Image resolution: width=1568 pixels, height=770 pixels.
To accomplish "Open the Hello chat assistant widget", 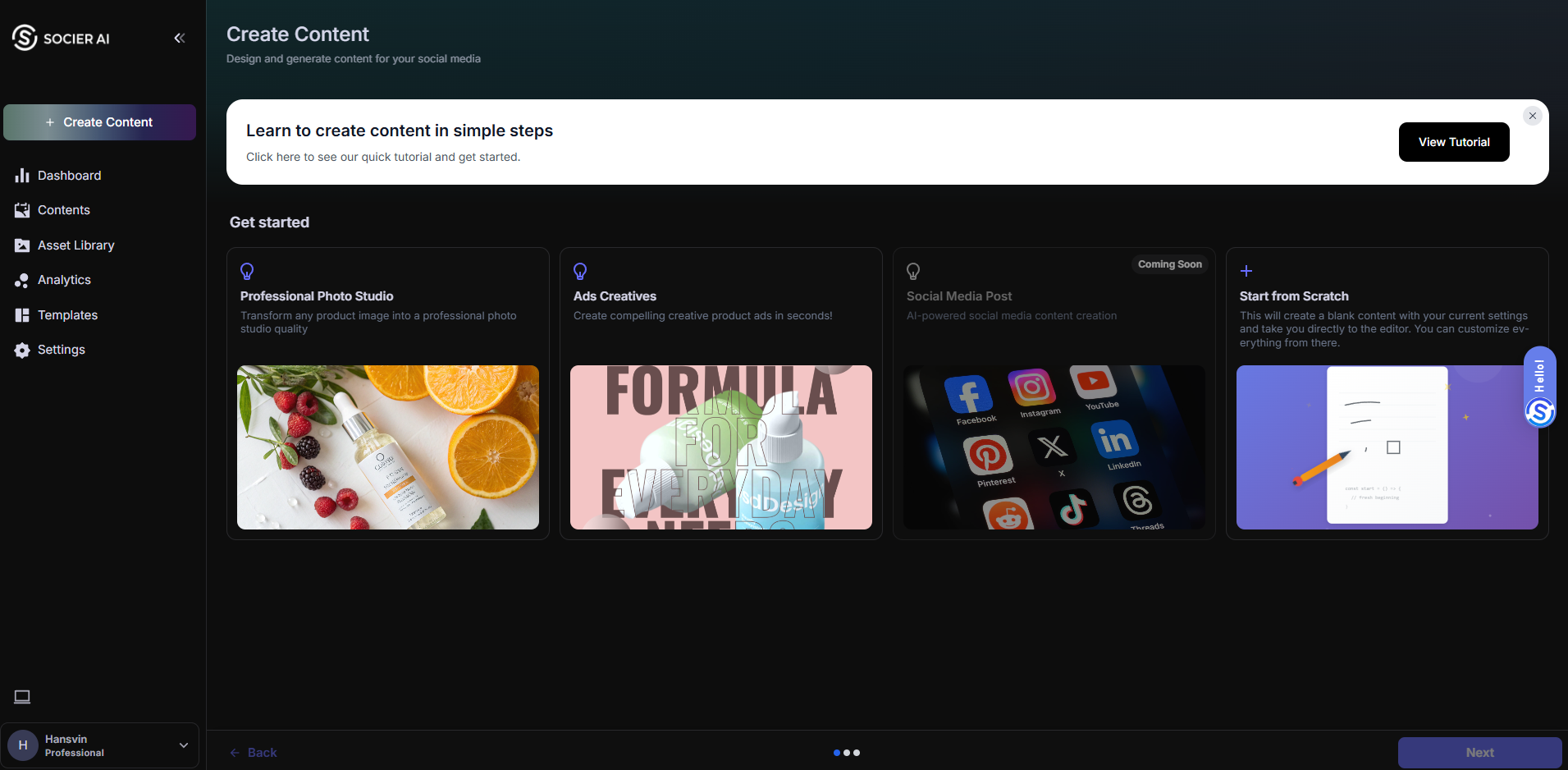I will pyautogui.click(x=1540, y=387).
